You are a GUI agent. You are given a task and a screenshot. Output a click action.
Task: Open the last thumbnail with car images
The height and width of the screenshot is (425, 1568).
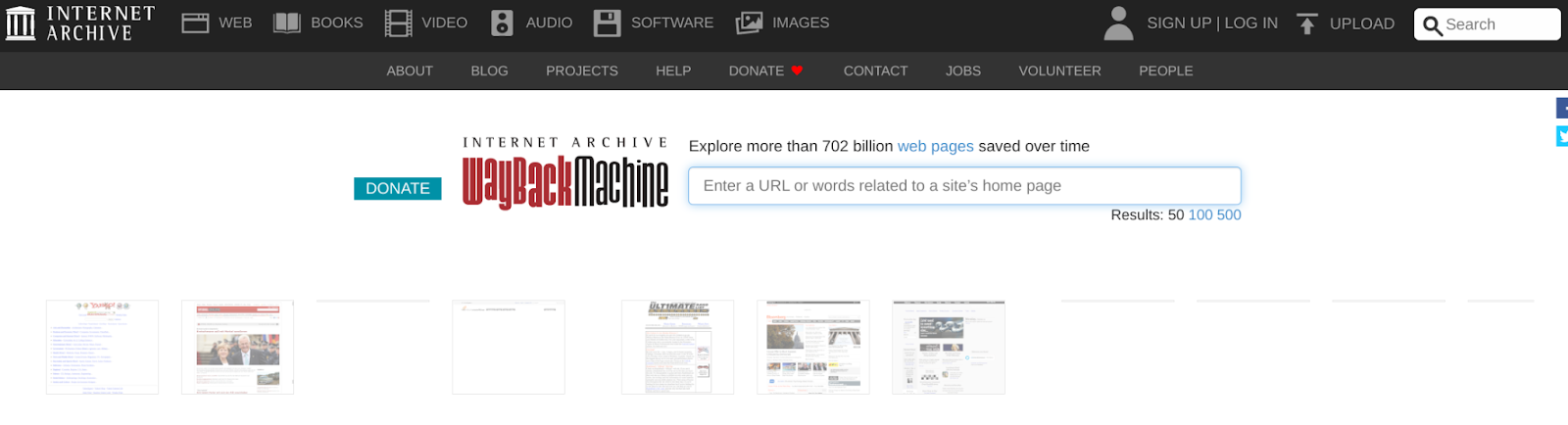pos(949,348)
